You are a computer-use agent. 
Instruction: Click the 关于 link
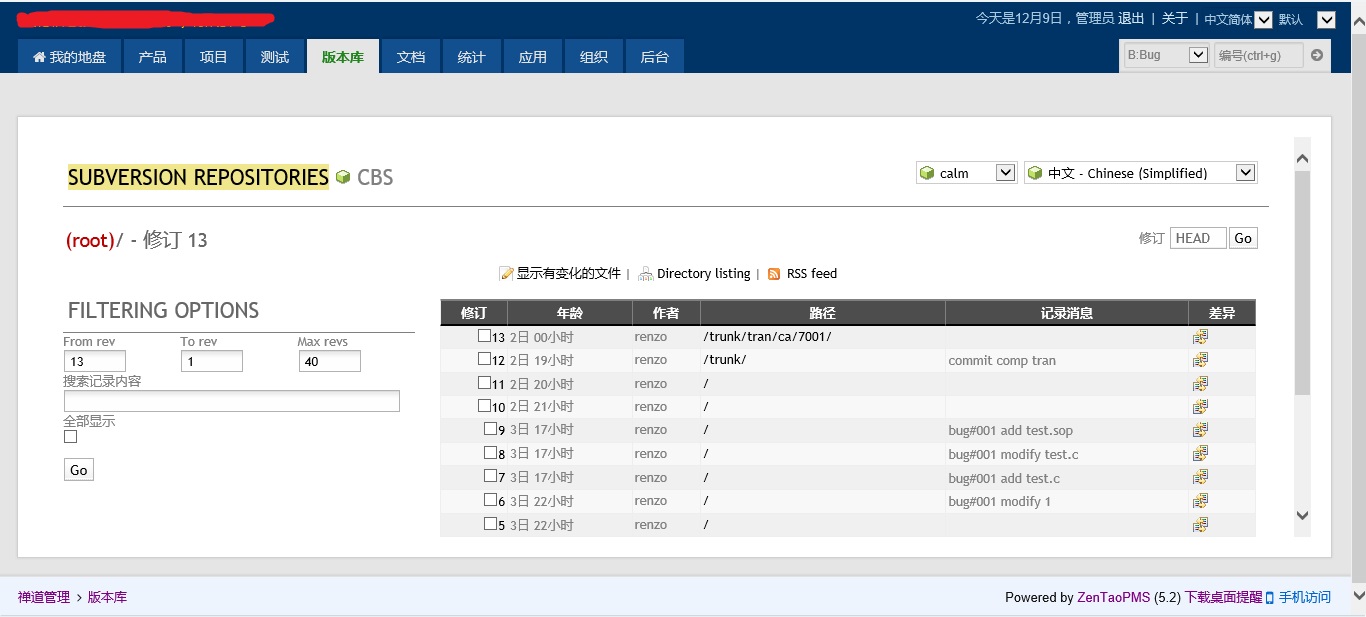1175,18
